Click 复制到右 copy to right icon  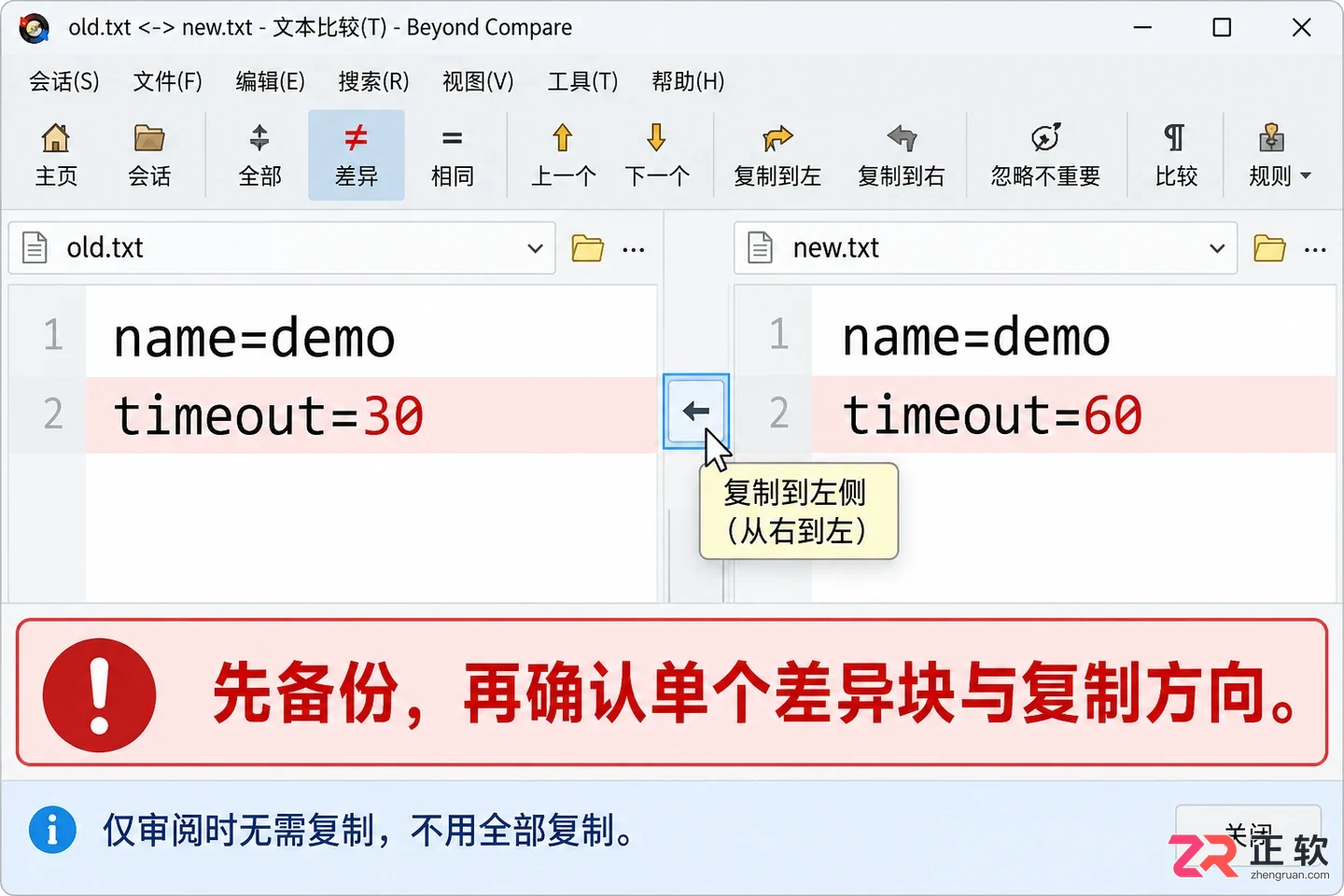[902, 155]
